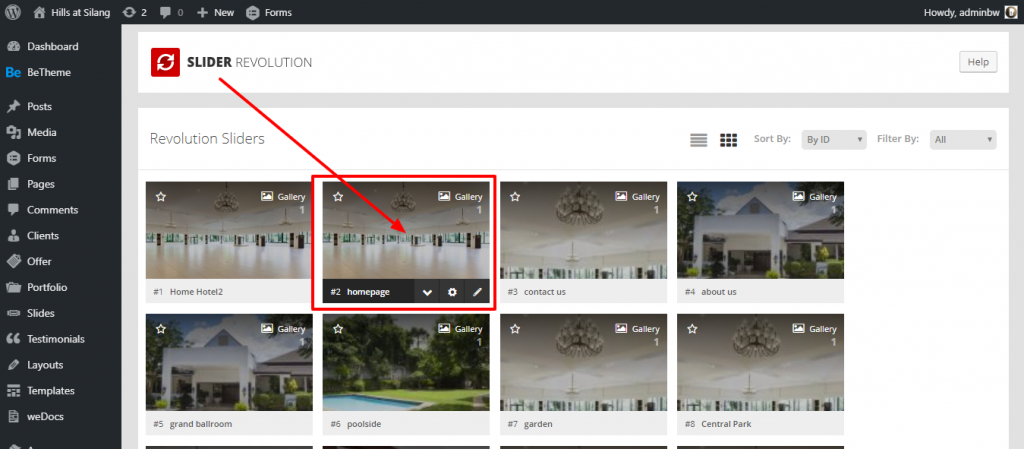Click the adminbw avatar icon
Screen dimensions: 1024x449
click(1010, 12)
